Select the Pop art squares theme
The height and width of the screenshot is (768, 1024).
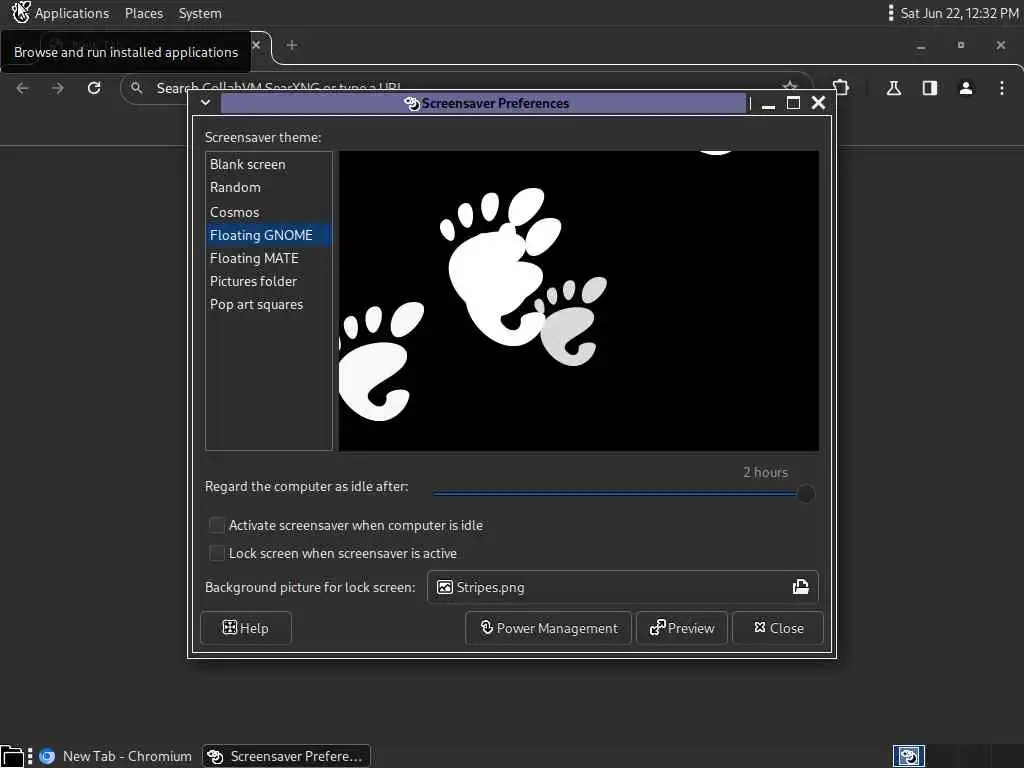(x=268, y=305)
